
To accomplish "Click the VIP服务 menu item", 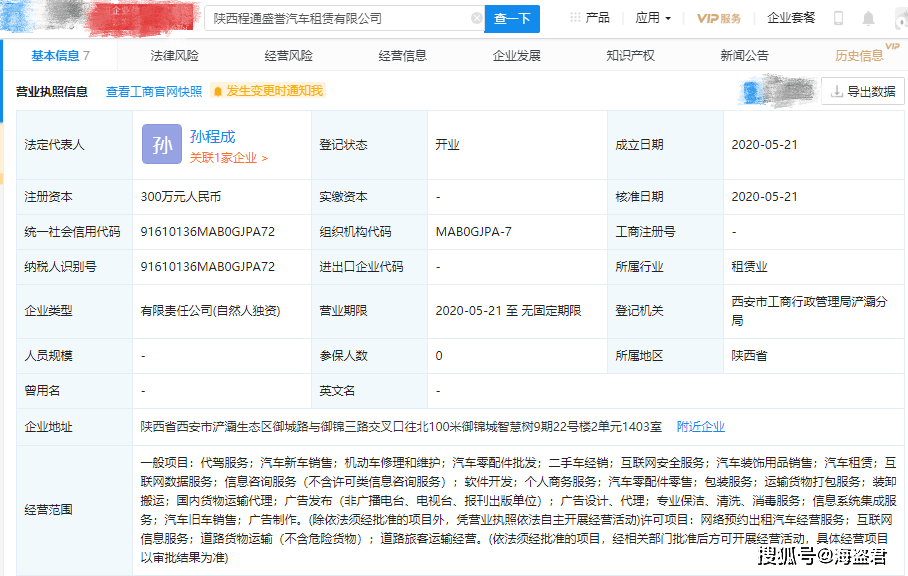I will coord(719,19).
